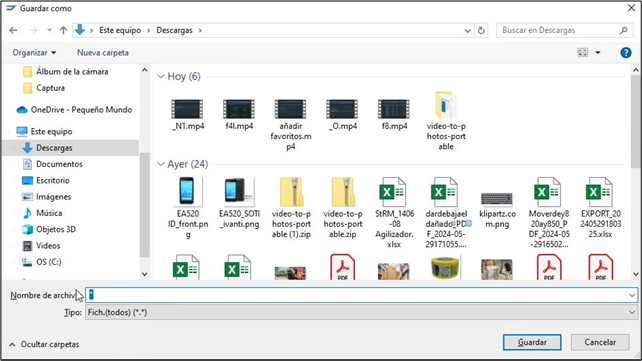Select _O.mp4 video file

pos(342,115)
